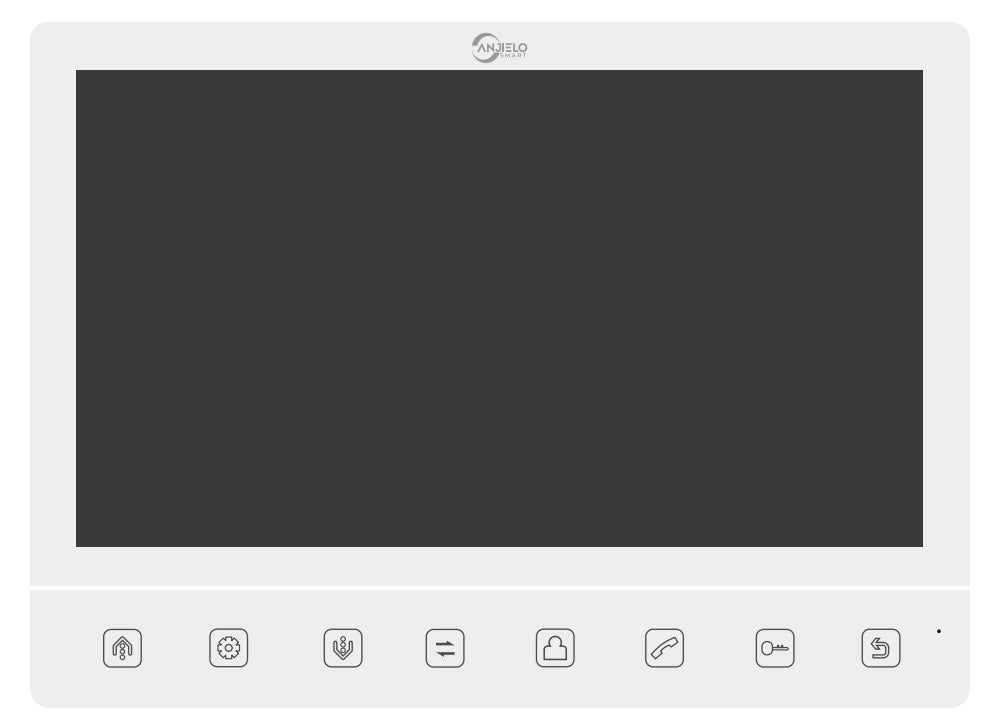Tap the up-arrow navigation button
This screenshot has height=725, width=999.
pos(122,648)
